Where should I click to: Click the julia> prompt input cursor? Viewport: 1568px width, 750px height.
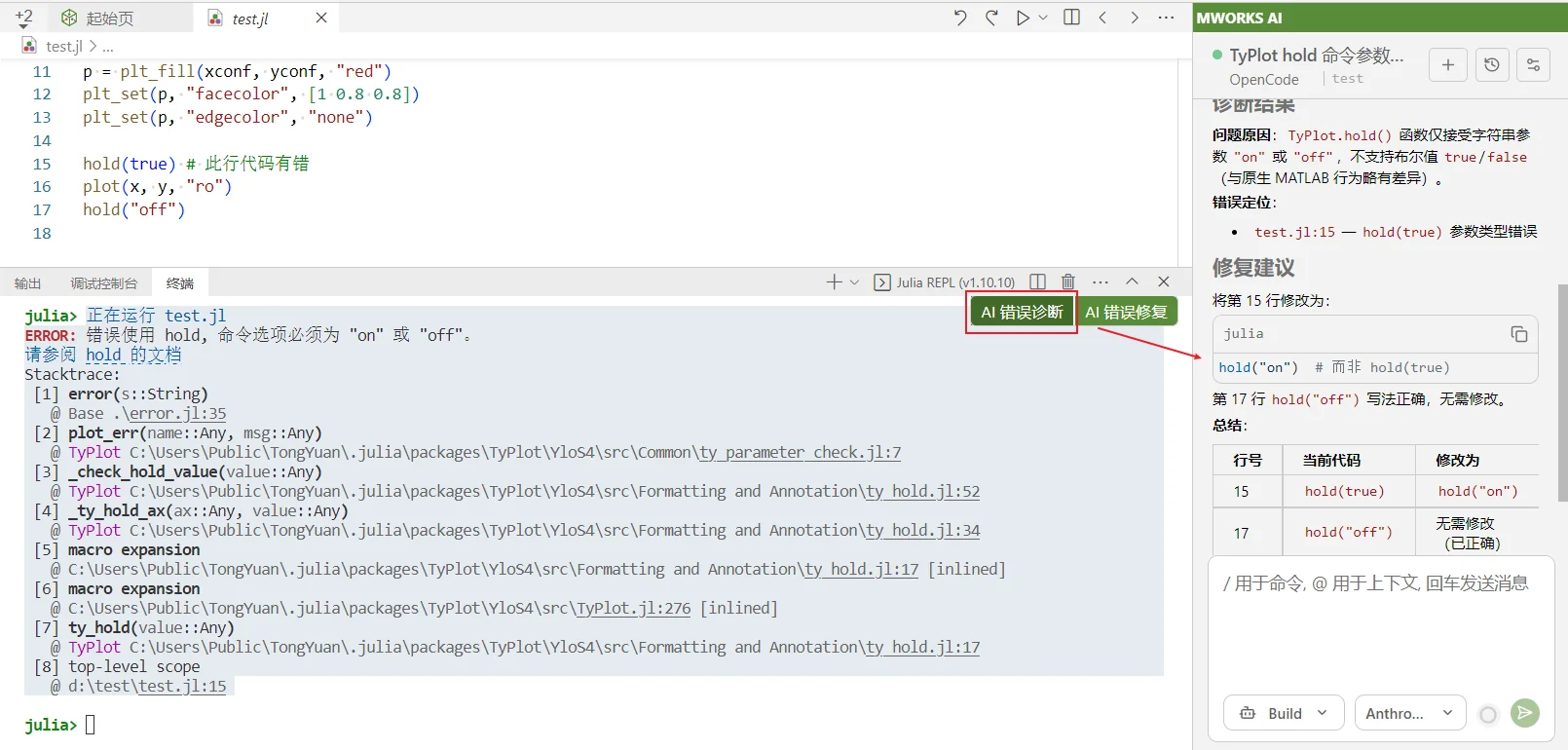[x=90, y=725]
